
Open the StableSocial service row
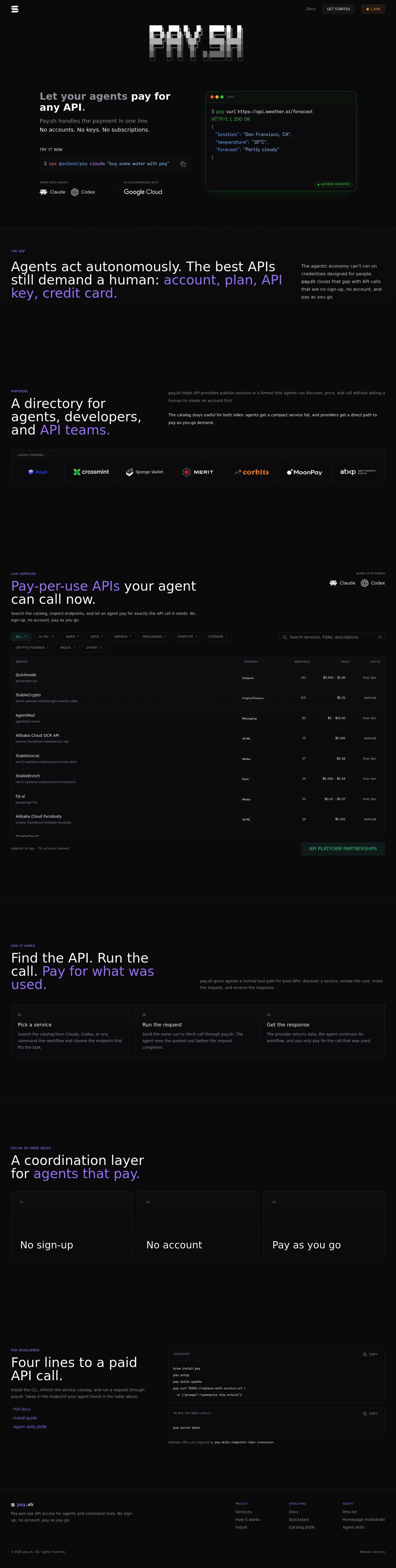pyautogui.click(x=198, y=759)
